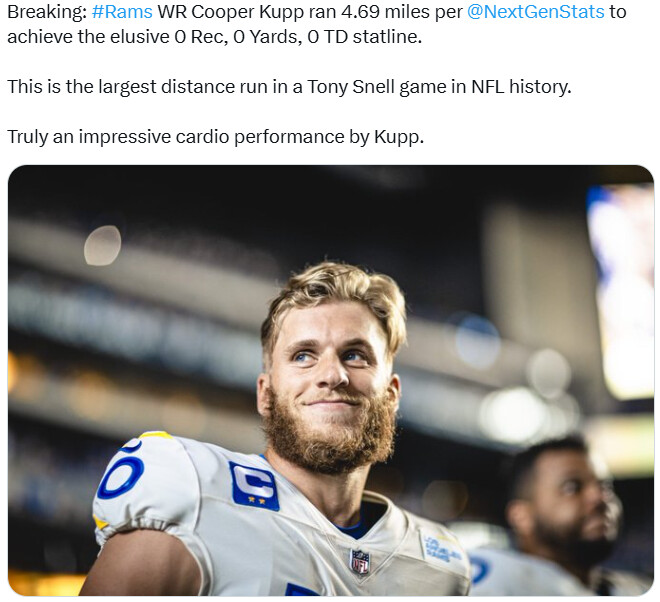Click the round light orb upper left
The height and width of the screenshot is (602, 660).
click(102, 245)
